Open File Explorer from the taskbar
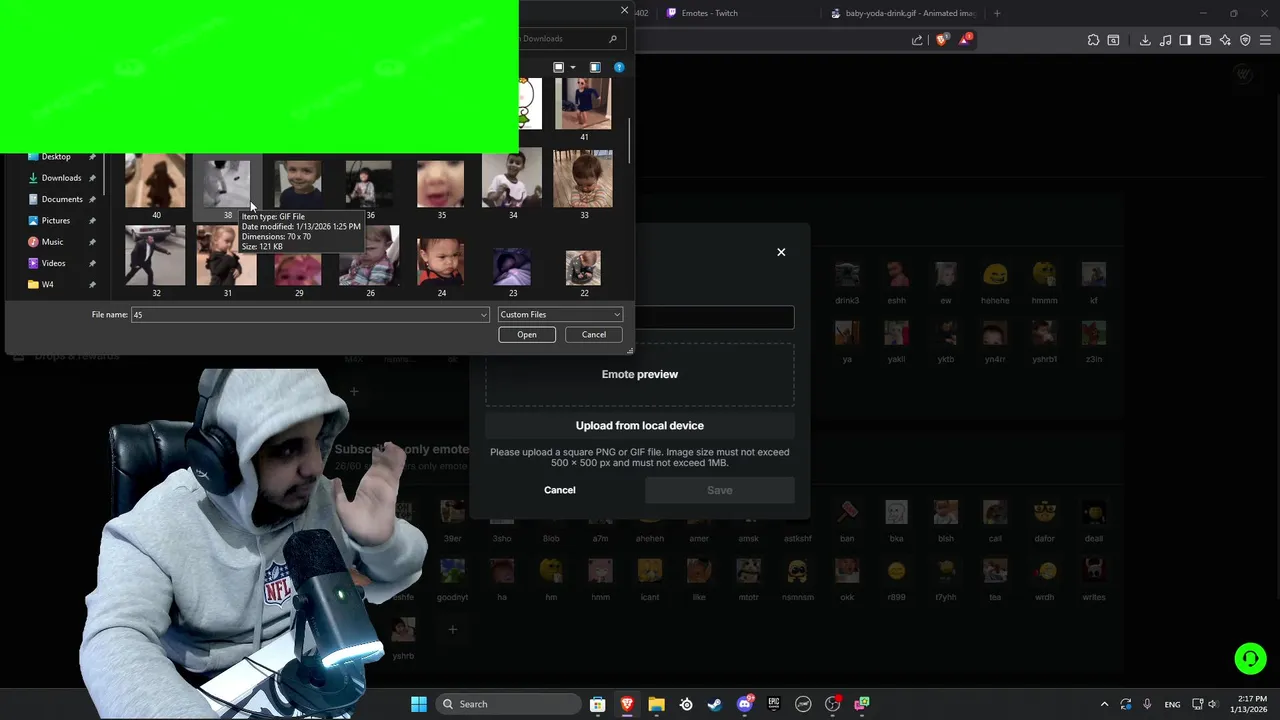The height and width of the screenshot is (720, 1280). tap(656, 704)
